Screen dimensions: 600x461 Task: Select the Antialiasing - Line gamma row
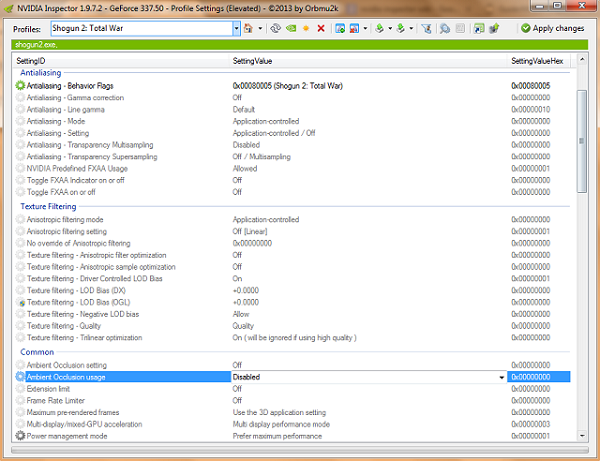tap(293, 109)
